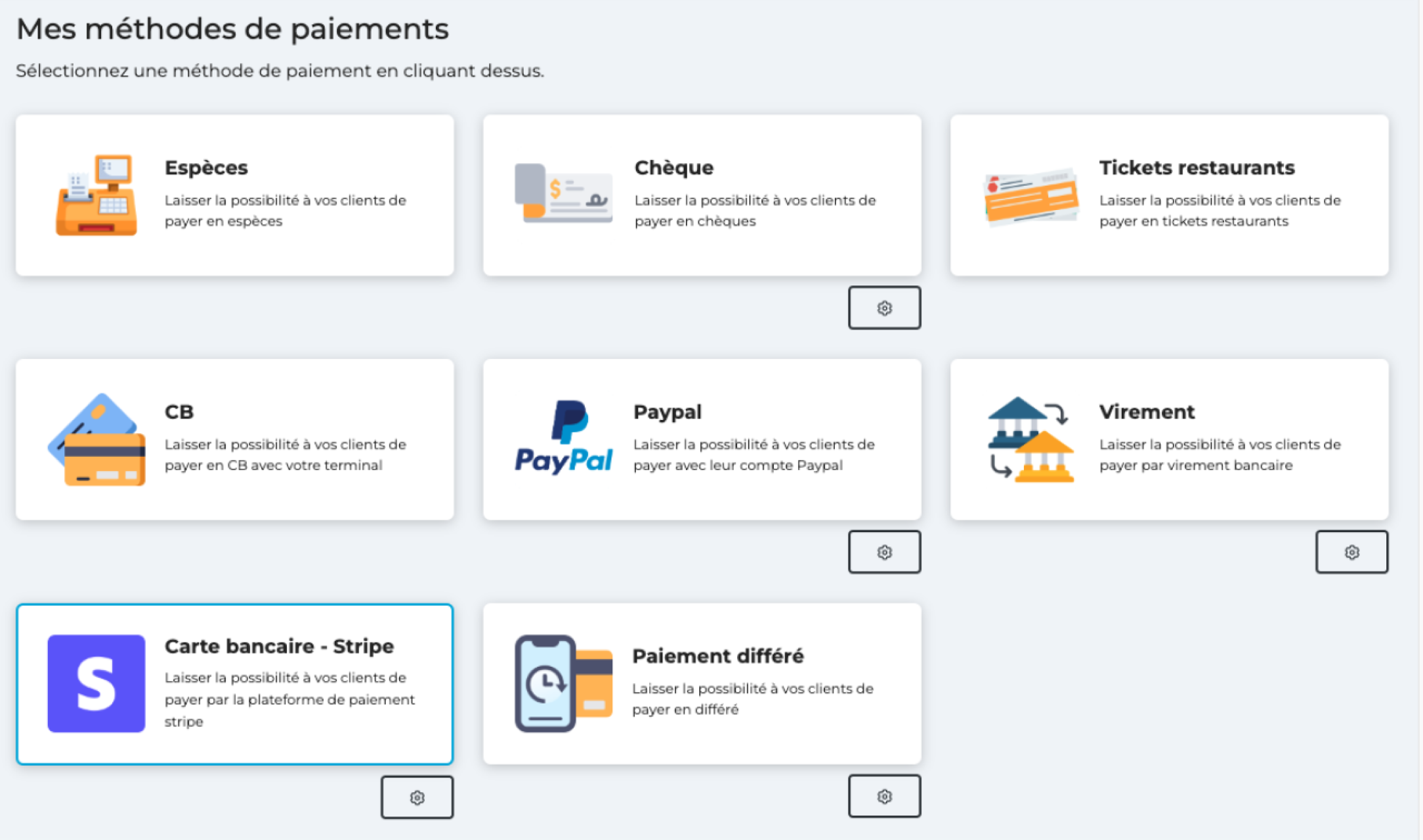The width and height of the screenshot is (1423, 840).
Task: Click the cheque illustration icon
Action: point(563,193)
